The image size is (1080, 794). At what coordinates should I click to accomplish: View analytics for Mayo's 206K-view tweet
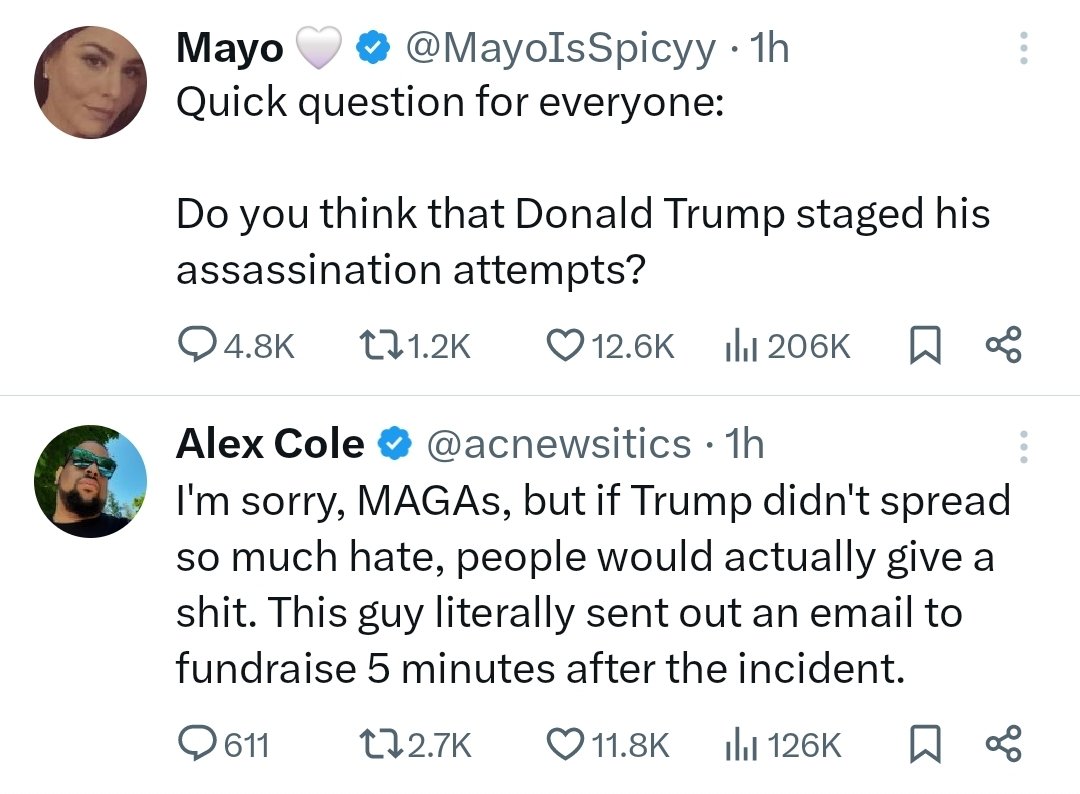[738, 346]
